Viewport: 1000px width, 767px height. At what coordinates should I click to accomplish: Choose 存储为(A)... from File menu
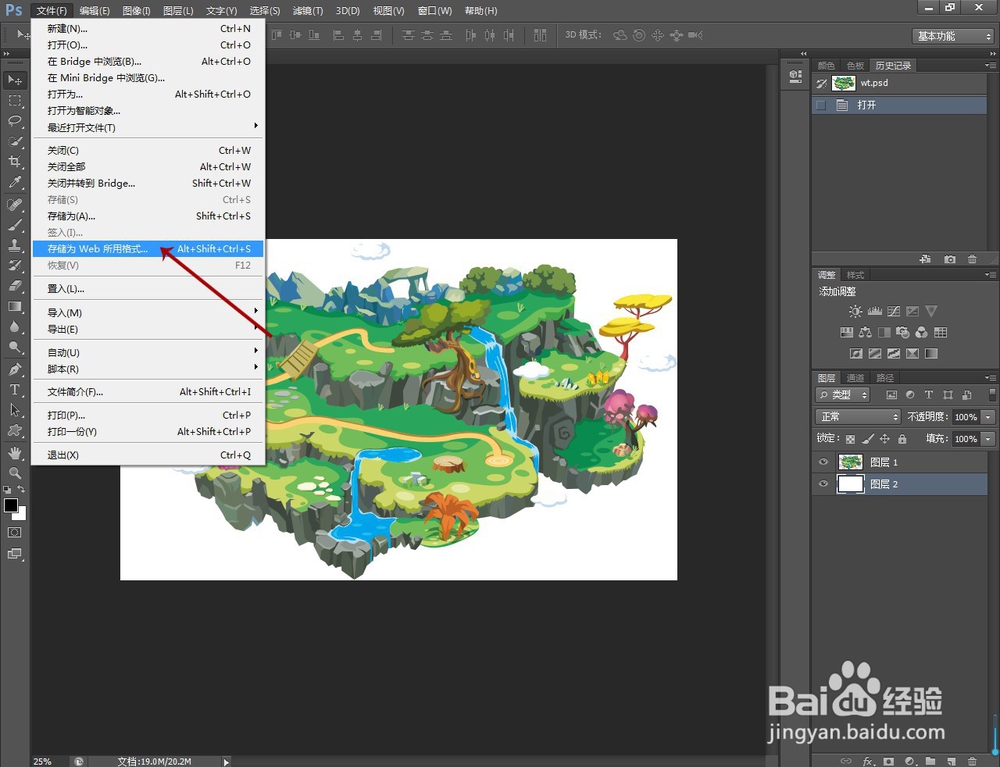pyautogui.click(x=148, y=216)
